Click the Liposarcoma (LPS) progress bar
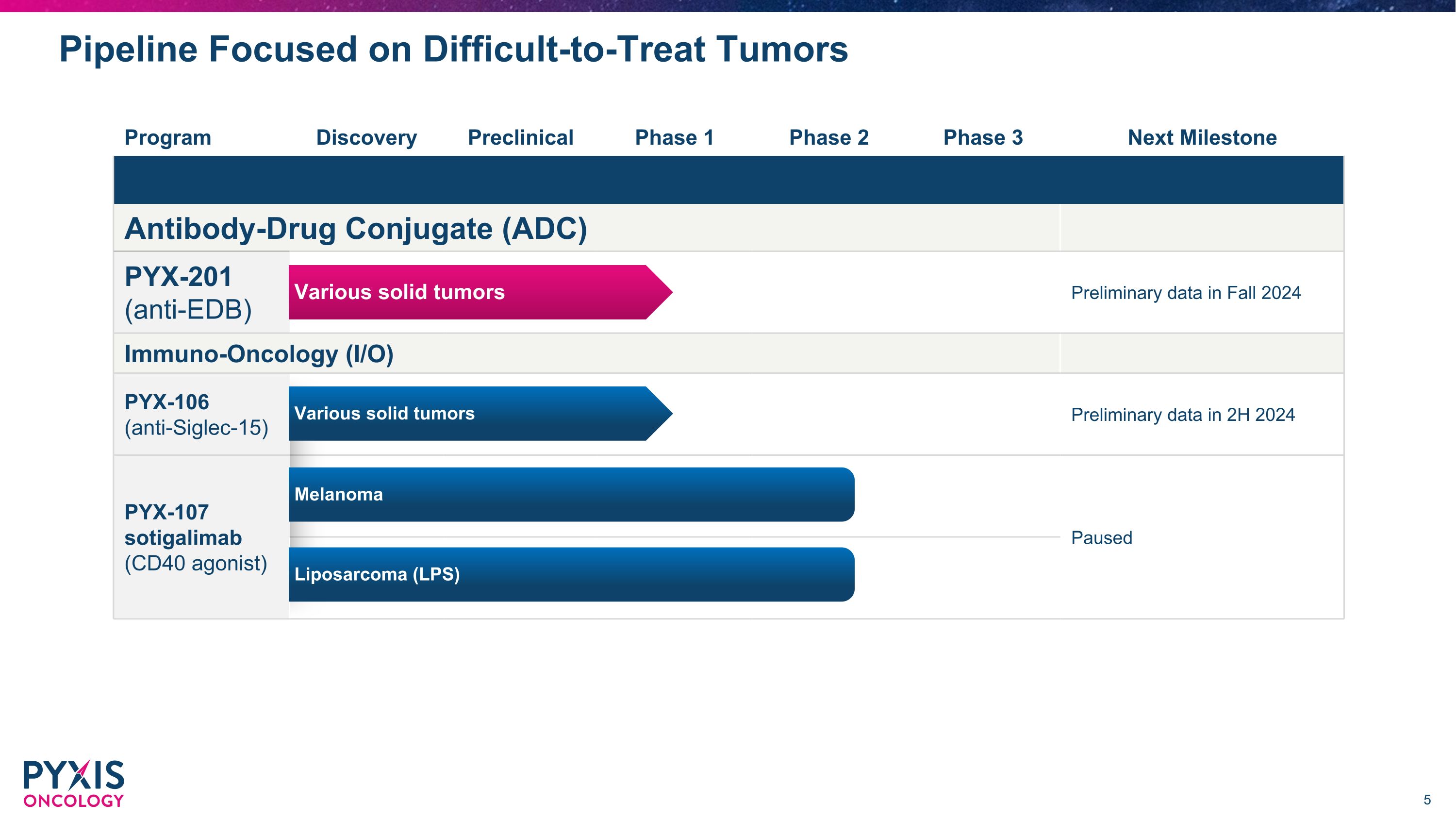 pyautogui.click(x=571, y=574)
